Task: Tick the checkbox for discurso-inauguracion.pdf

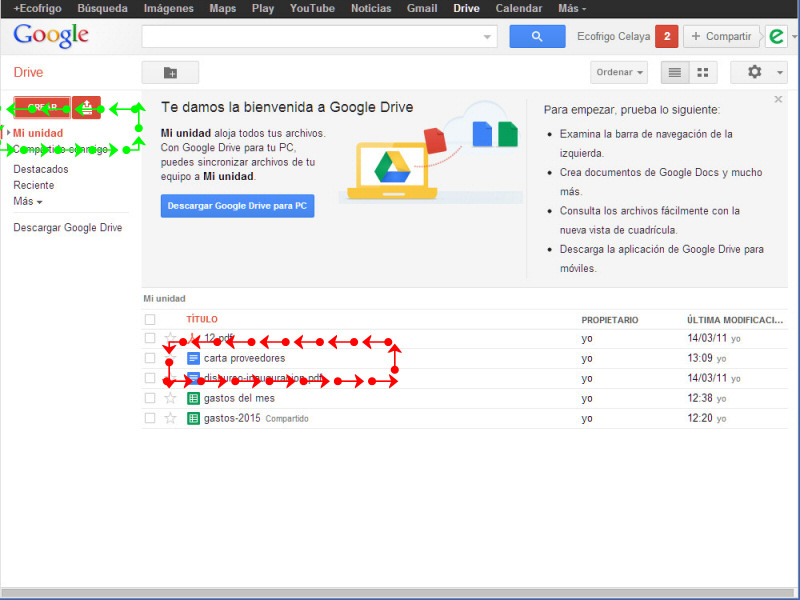Action: coord(149,378)
